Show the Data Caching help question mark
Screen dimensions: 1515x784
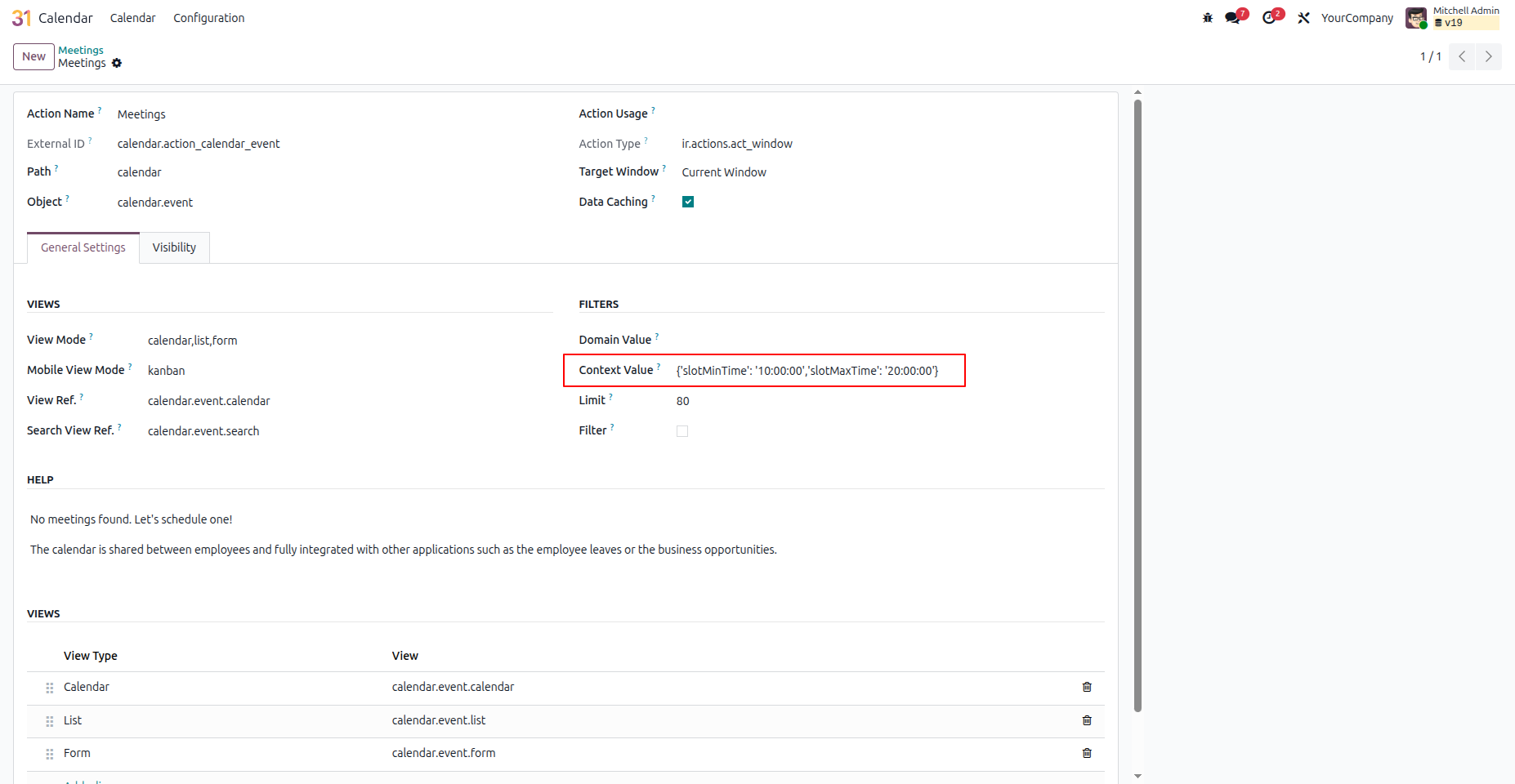(653, 198)
